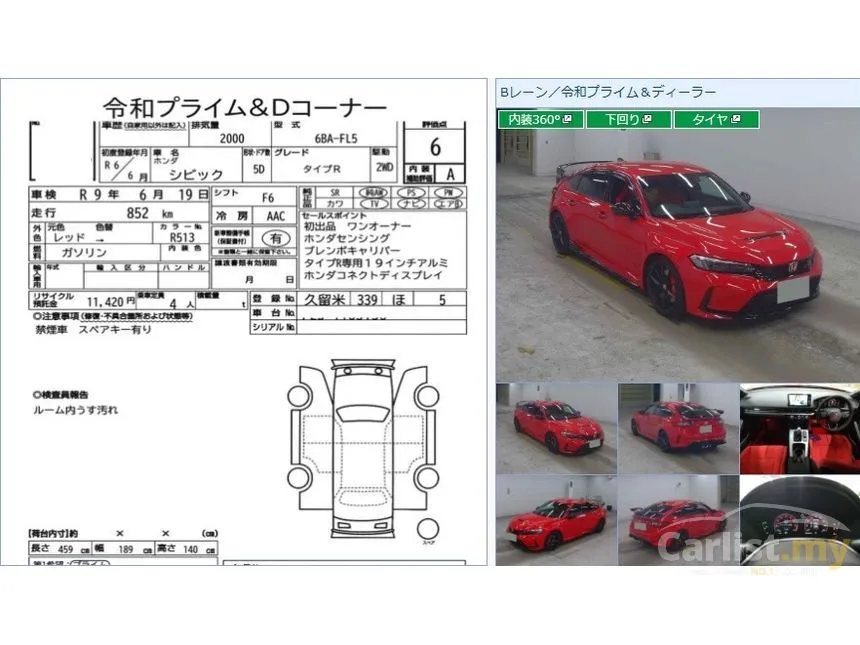Click the タイプR専用19インチアルミ line

tap(376, 263)
